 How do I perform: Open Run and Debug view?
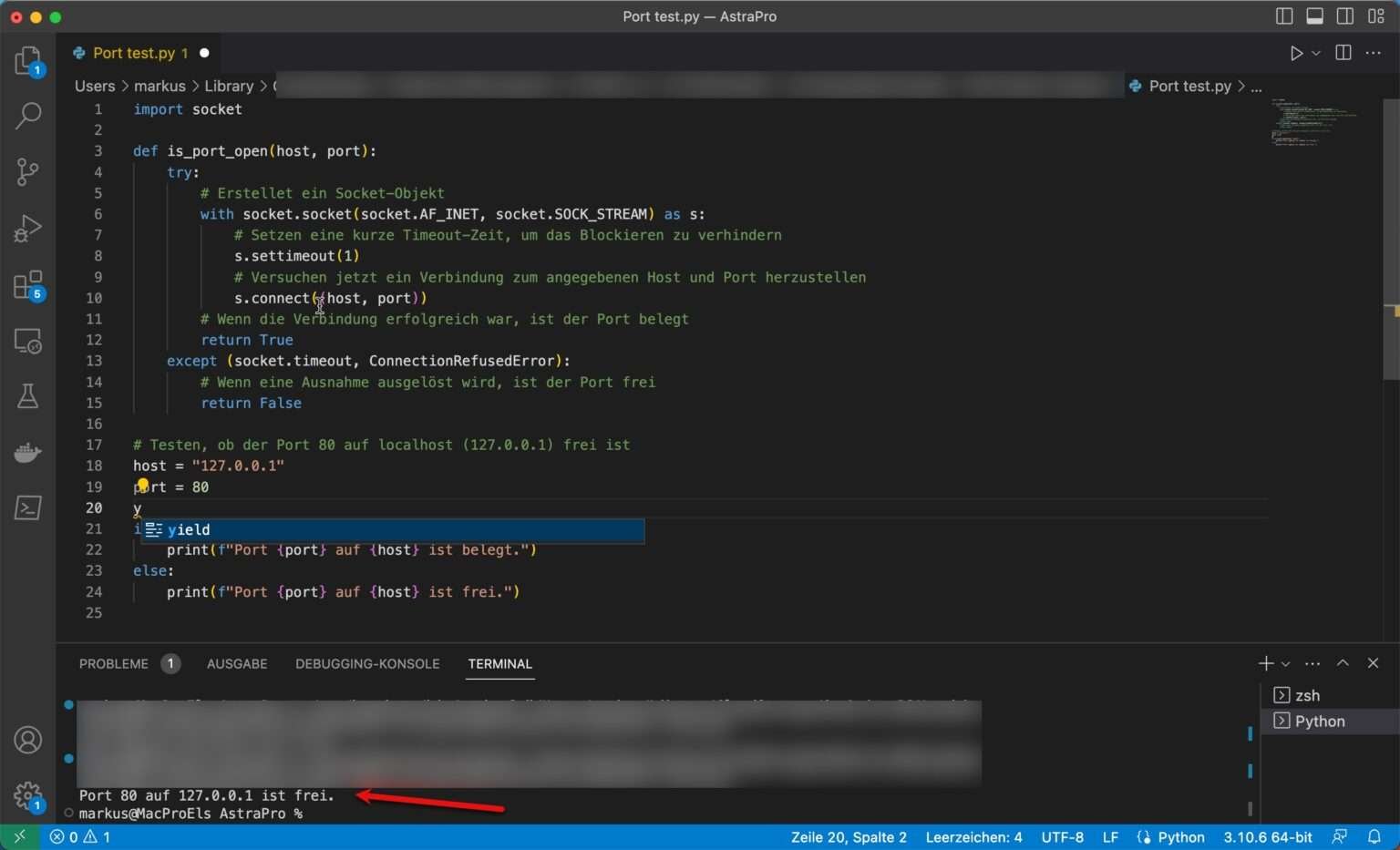coord(27,228)
